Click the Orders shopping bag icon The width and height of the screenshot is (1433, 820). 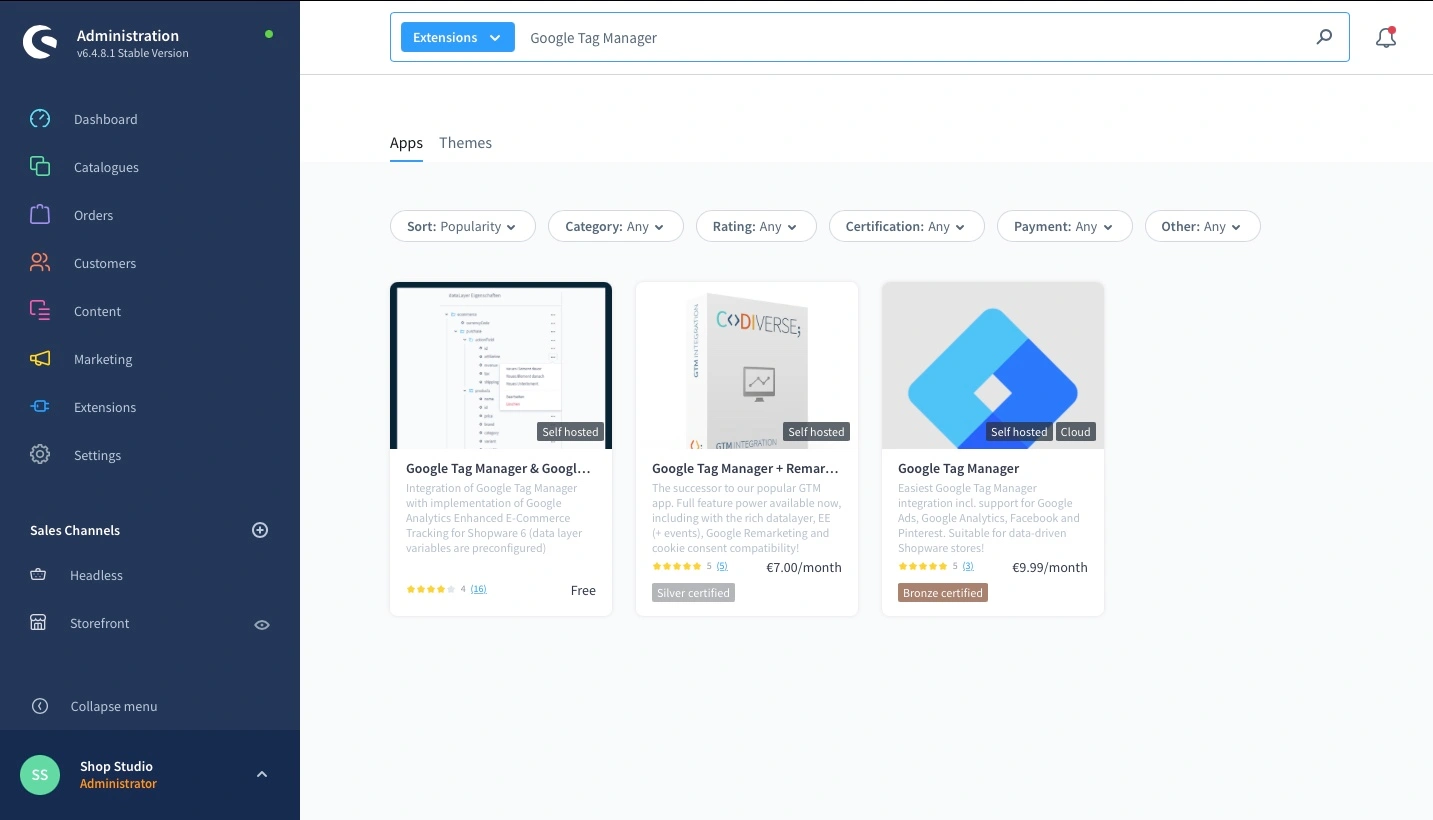click(40, 215)
